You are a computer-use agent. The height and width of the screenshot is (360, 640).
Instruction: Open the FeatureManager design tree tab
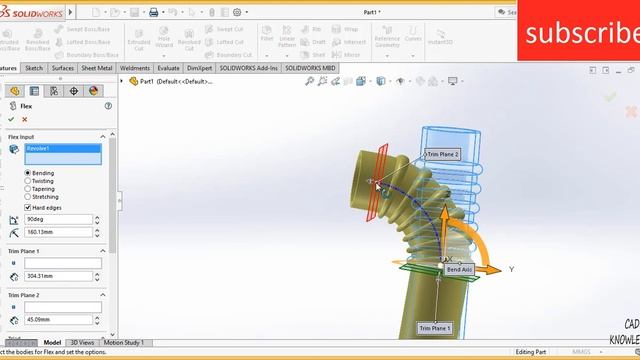click(15, 91)
